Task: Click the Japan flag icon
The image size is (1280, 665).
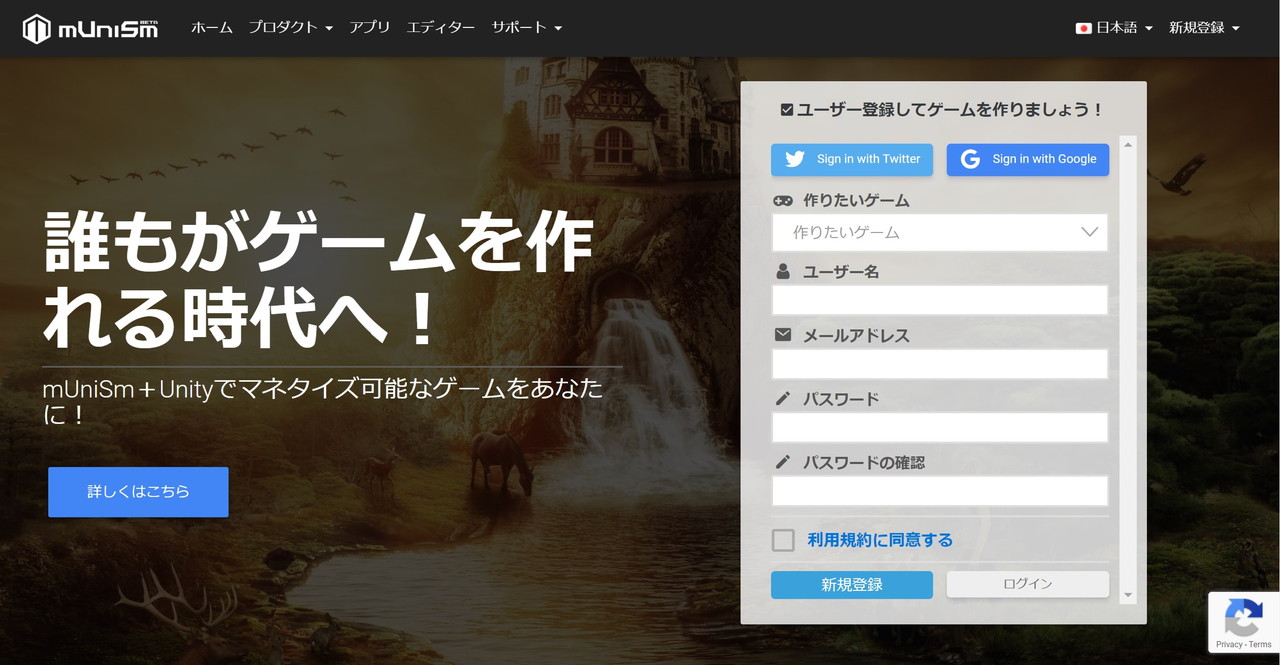Action: pyautogui.click(x=1083, y=28)
